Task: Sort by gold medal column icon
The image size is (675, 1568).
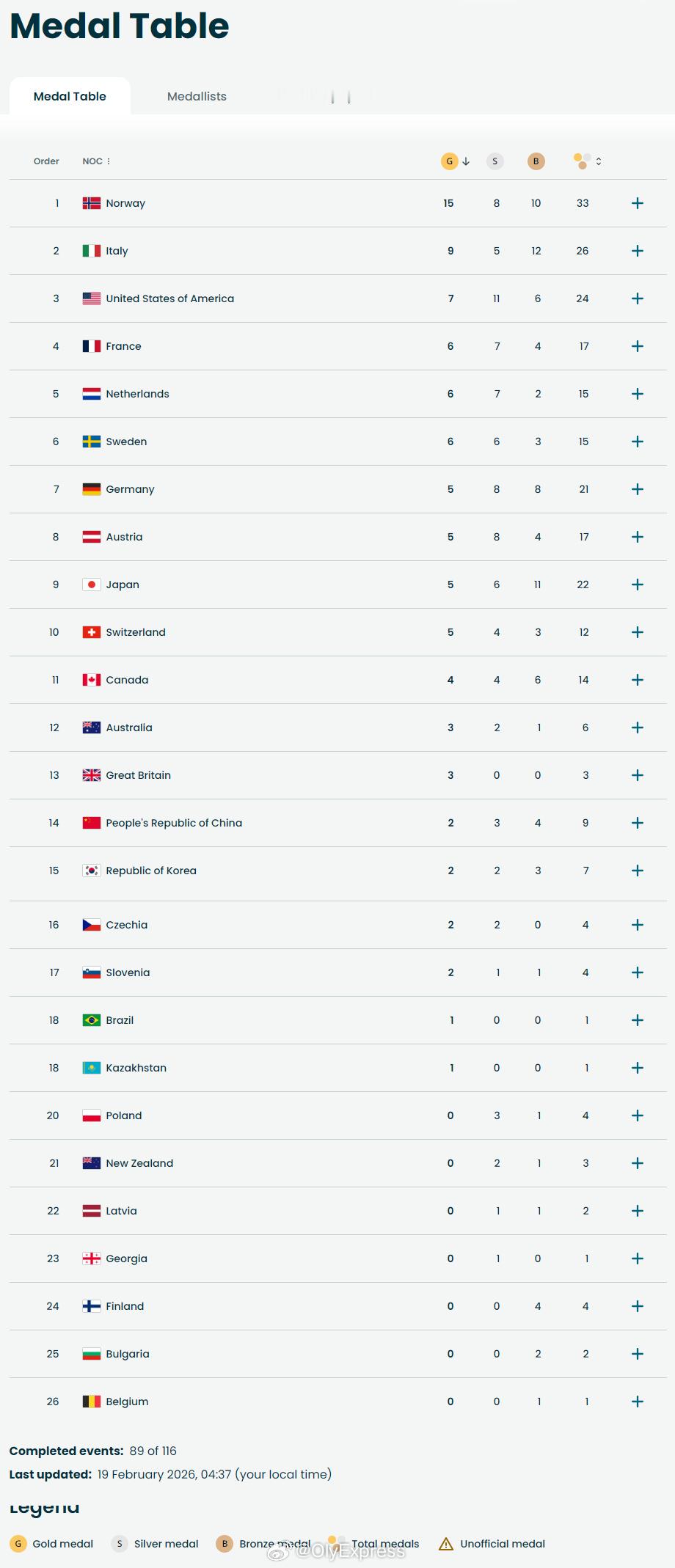Action: [x=450, y=161]
